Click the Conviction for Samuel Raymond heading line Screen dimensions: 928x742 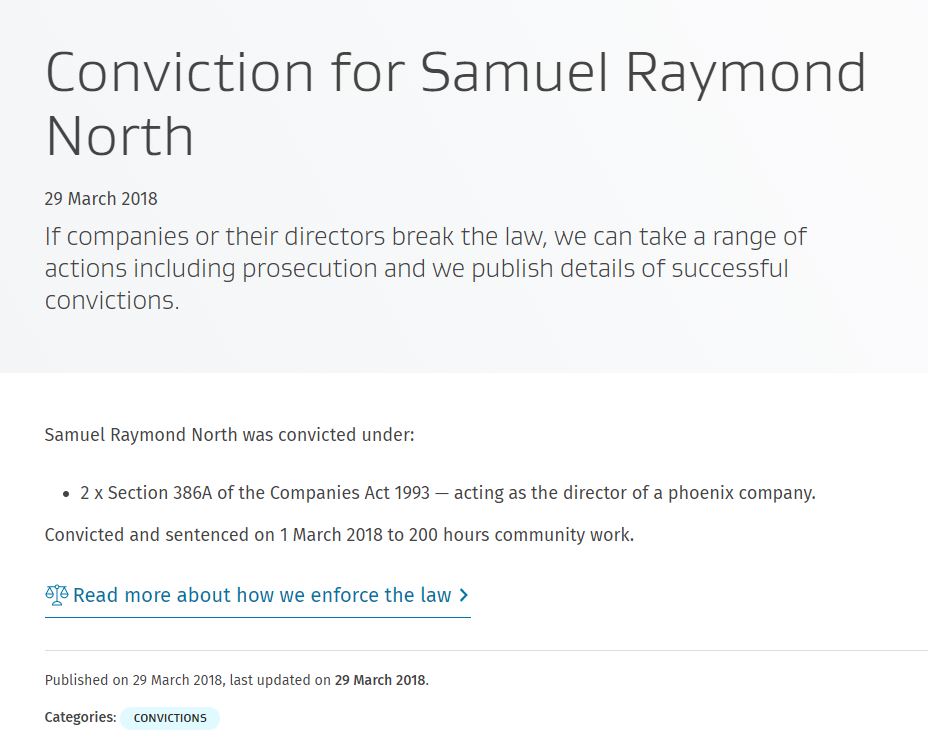(x=456, y=73)
